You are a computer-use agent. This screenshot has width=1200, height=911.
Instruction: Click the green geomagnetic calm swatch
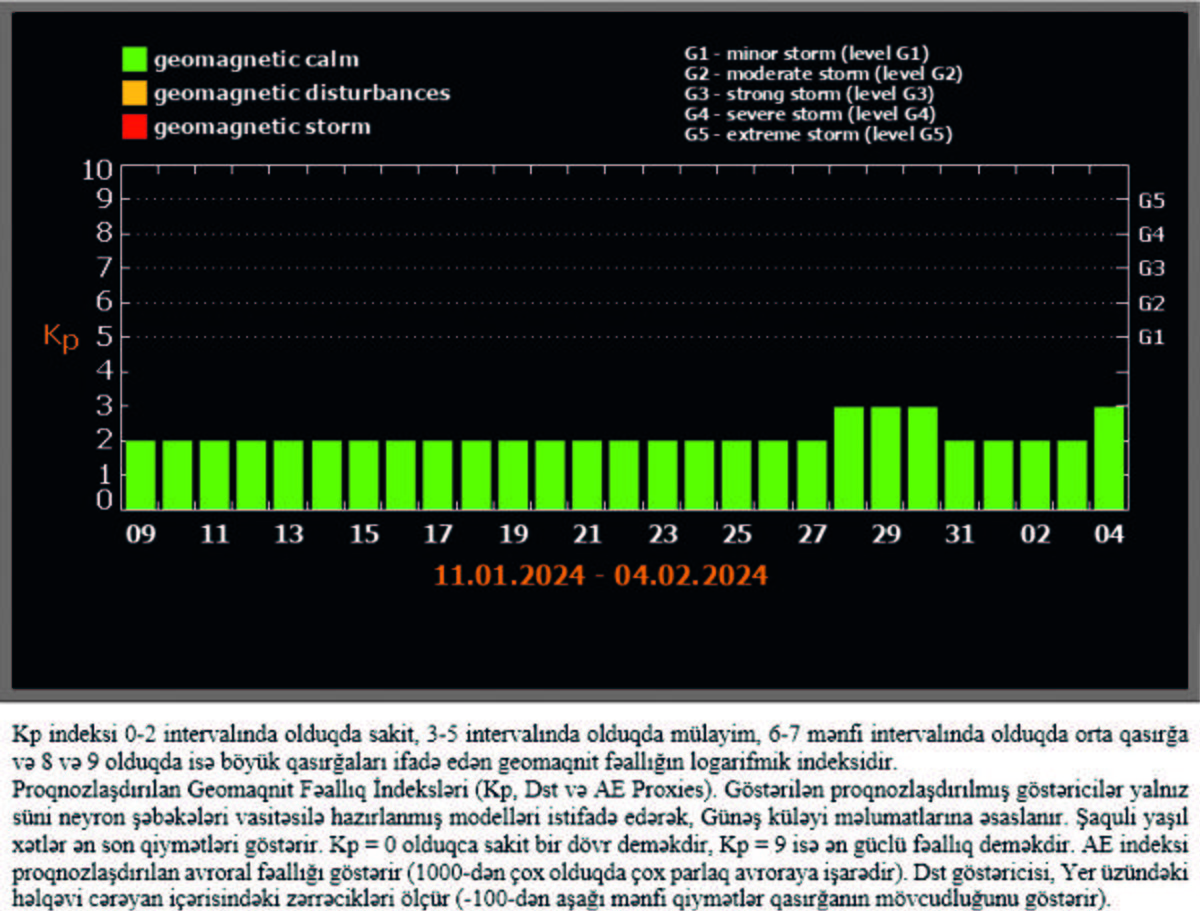tap(134, 59)
